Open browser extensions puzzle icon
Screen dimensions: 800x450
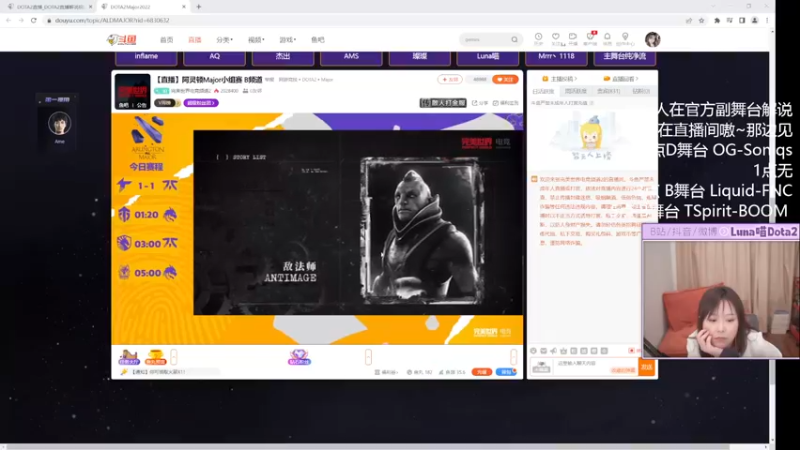(x=717, y=20)
